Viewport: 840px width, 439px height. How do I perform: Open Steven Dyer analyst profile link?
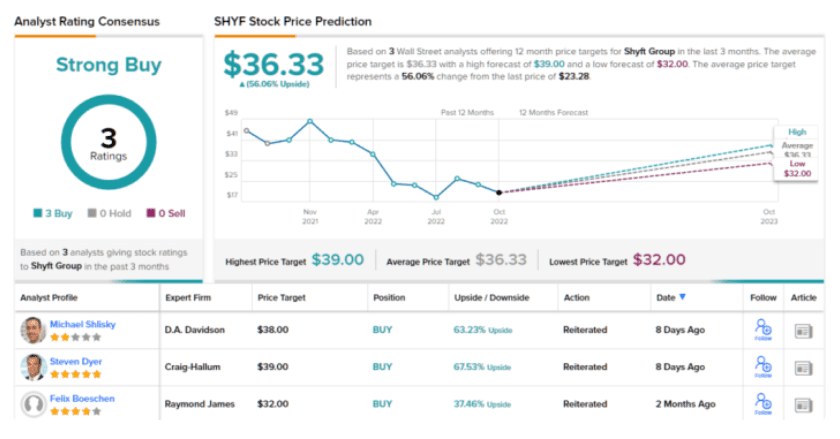pos(76,361)
